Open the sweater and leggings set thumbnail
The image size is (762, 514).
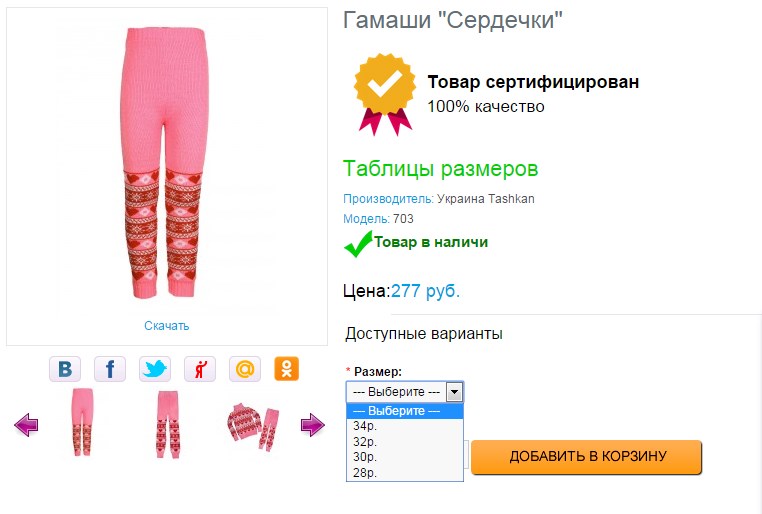coord(253,427)
